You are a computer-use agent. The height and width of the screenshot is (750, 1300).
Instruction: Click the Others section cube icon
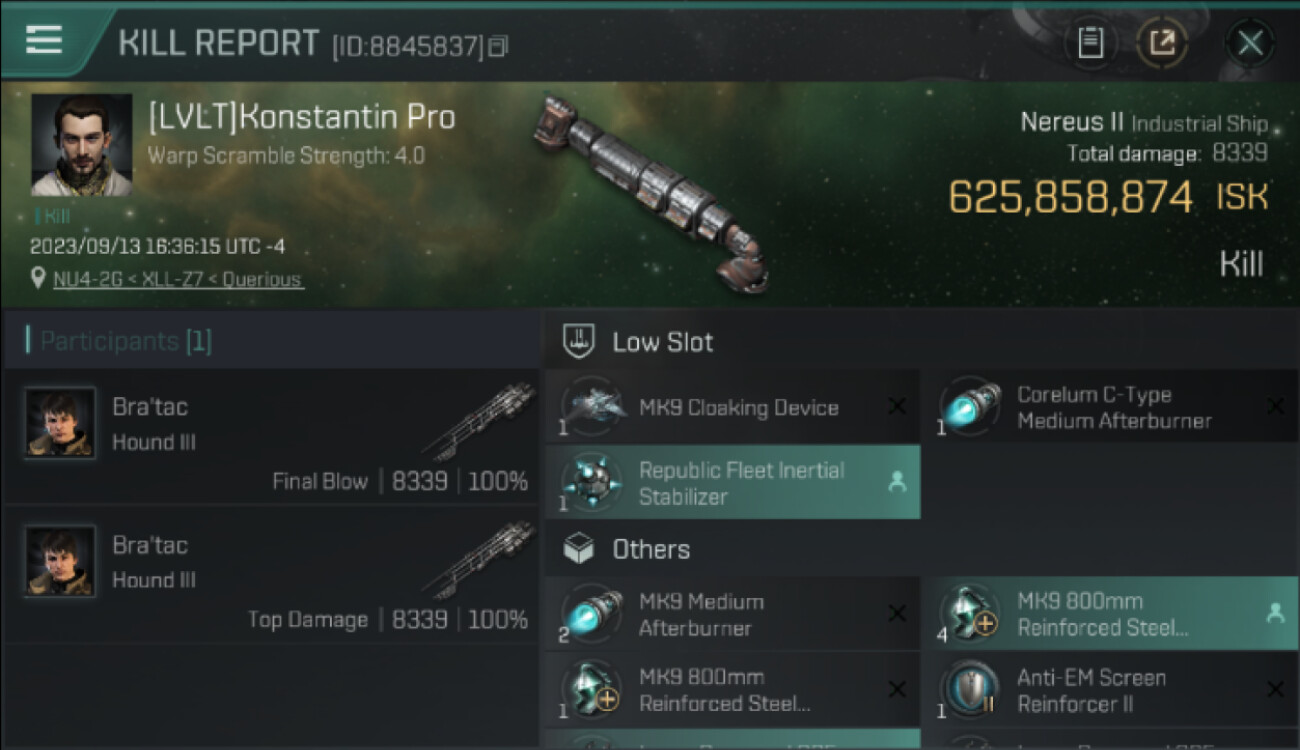click(580, 549)
